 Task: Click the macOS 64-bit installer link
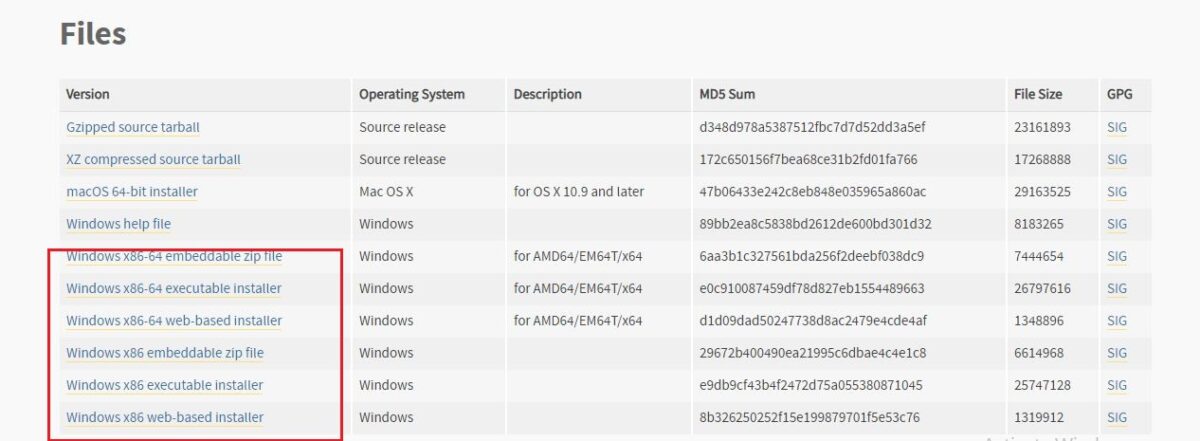[132, 191]
